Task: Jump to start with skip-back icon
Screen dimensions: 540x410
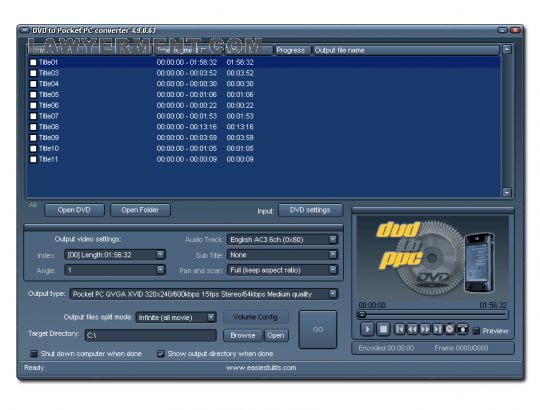Action: (x=399, y=329)
